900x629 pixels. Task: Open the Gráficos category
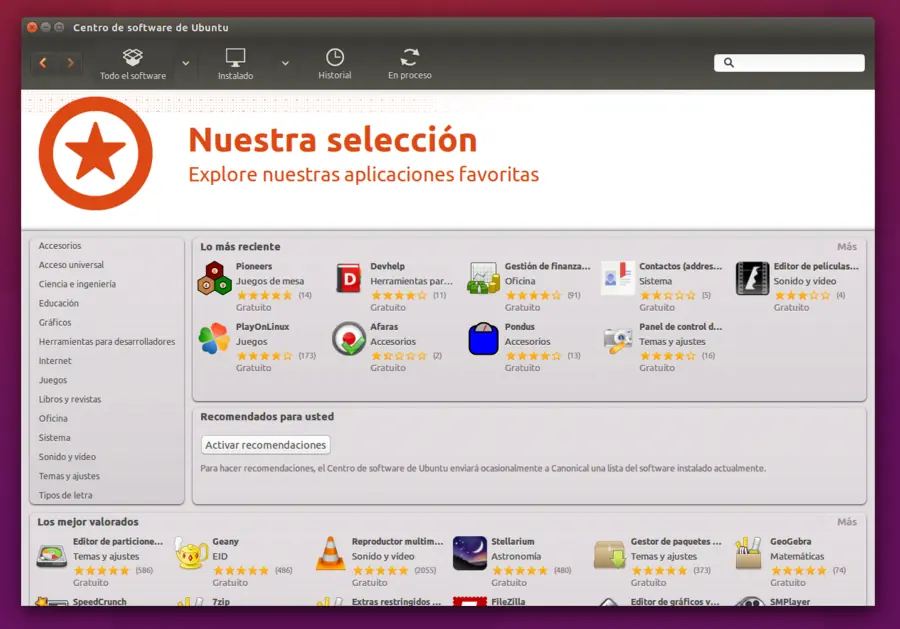tap(55, 323)
